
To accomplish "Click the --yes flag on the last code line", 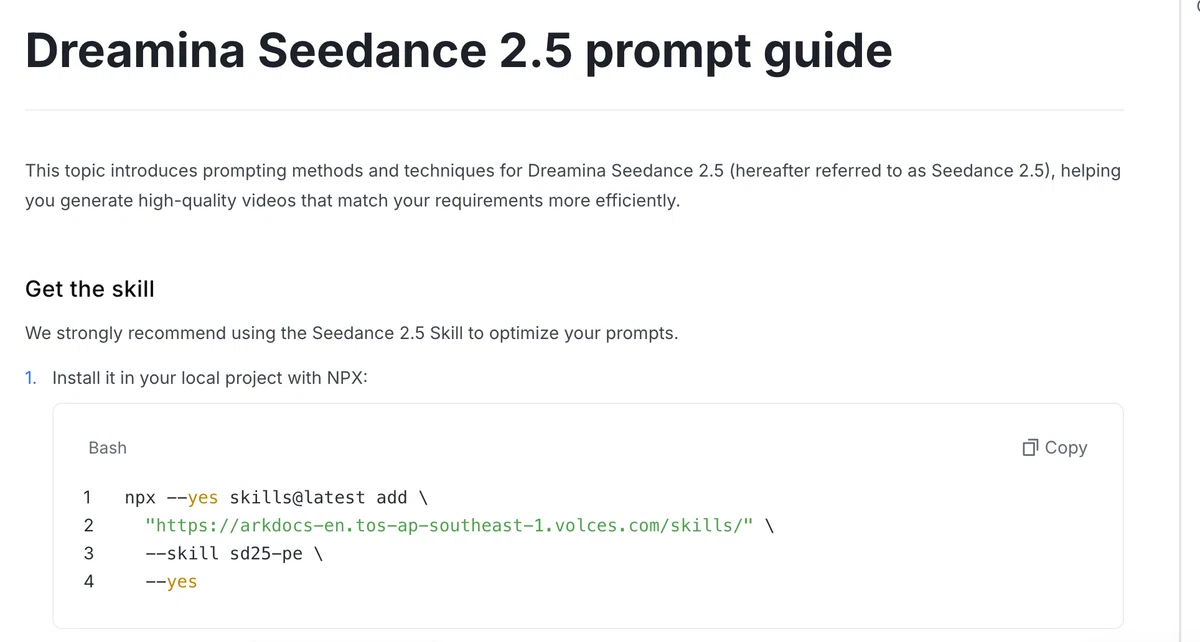I will pos(171,581).
